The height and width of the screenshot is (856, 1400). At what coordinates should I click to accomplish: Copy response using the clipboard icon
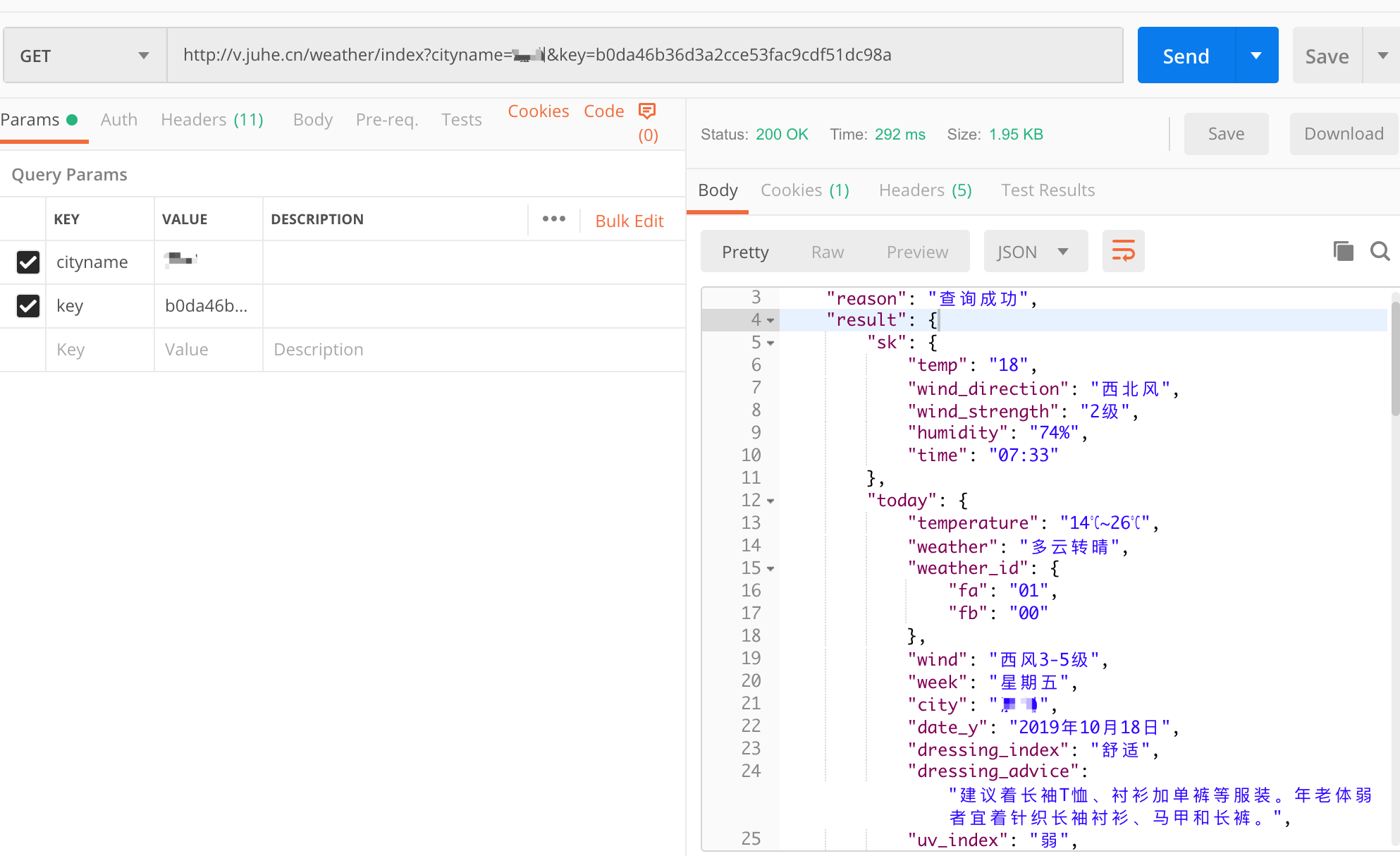click(x=1343, y=251)
